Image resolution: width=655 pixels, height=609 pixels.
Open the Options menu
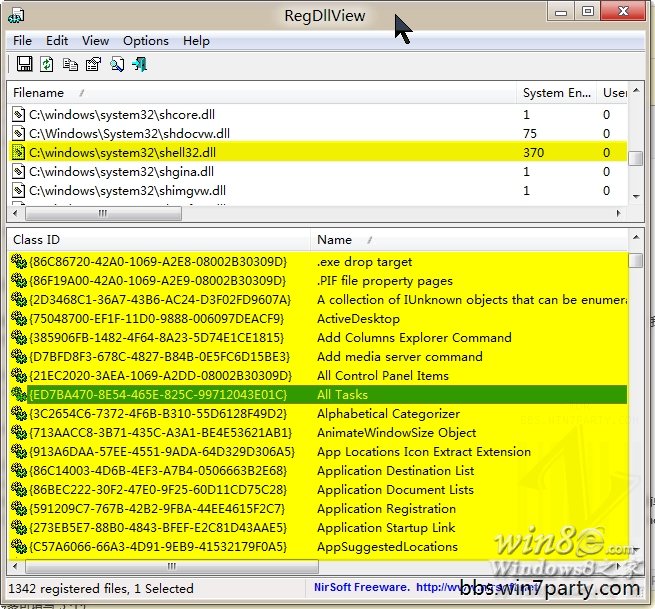tap(146, 41)
